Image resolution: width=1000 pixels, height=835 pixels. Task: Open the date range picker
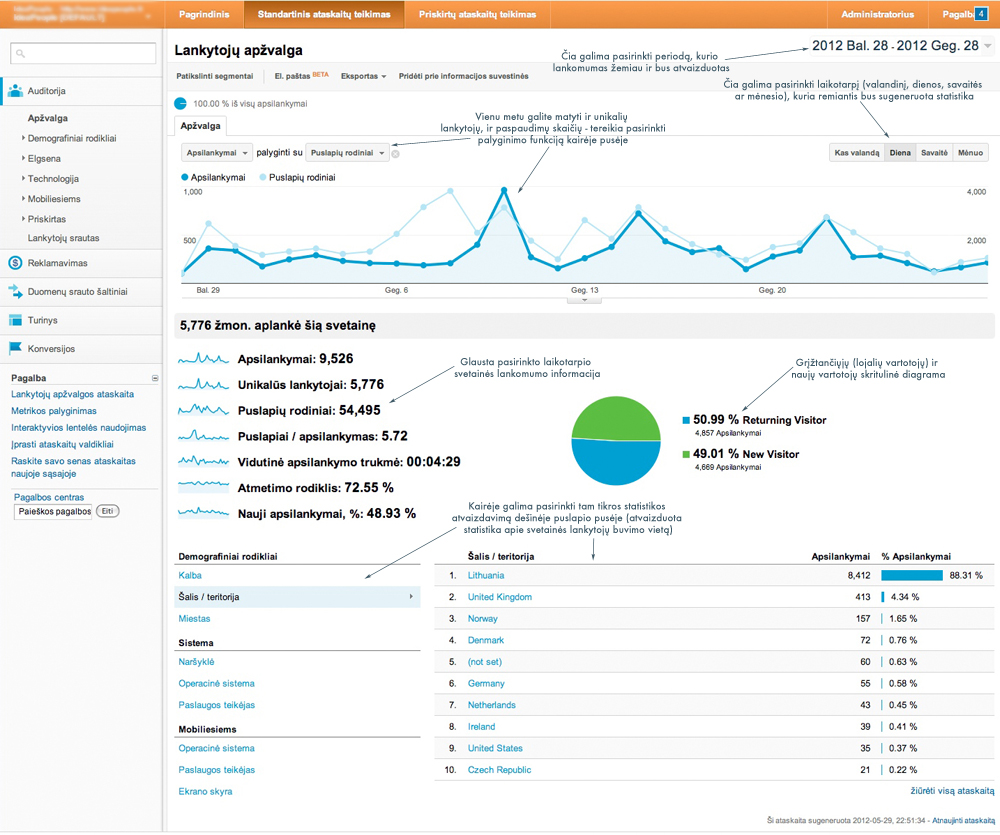coord(901,46)
